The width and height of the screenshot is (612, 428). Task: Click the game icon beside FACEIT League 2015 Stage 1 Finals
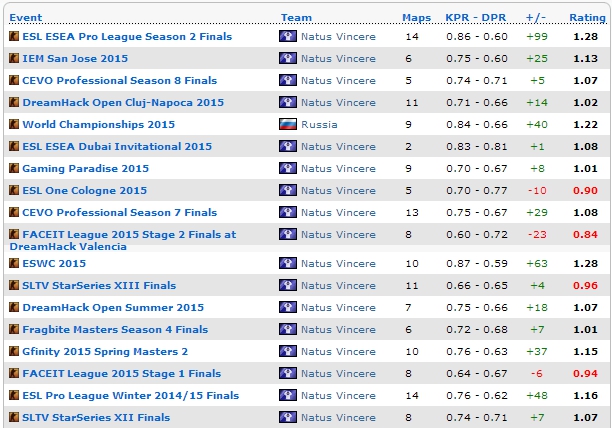(x=14, y=373)
